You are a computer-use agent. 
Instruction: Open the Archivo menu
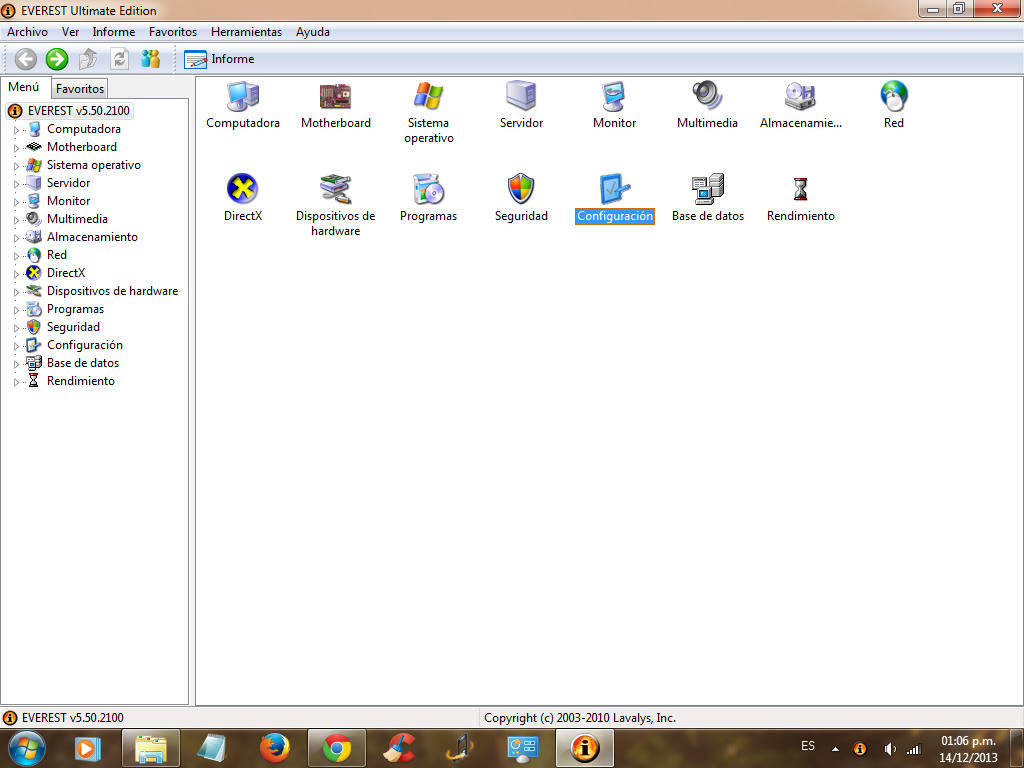[x=27, y=32]
